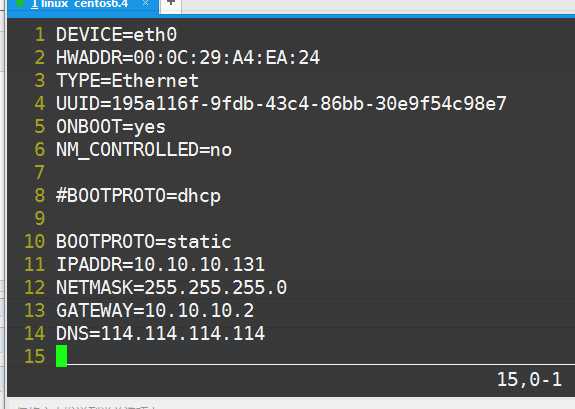Click line number 9 in the gutter
The width and height of the screenshot is (575, 409).
[40, 219]
